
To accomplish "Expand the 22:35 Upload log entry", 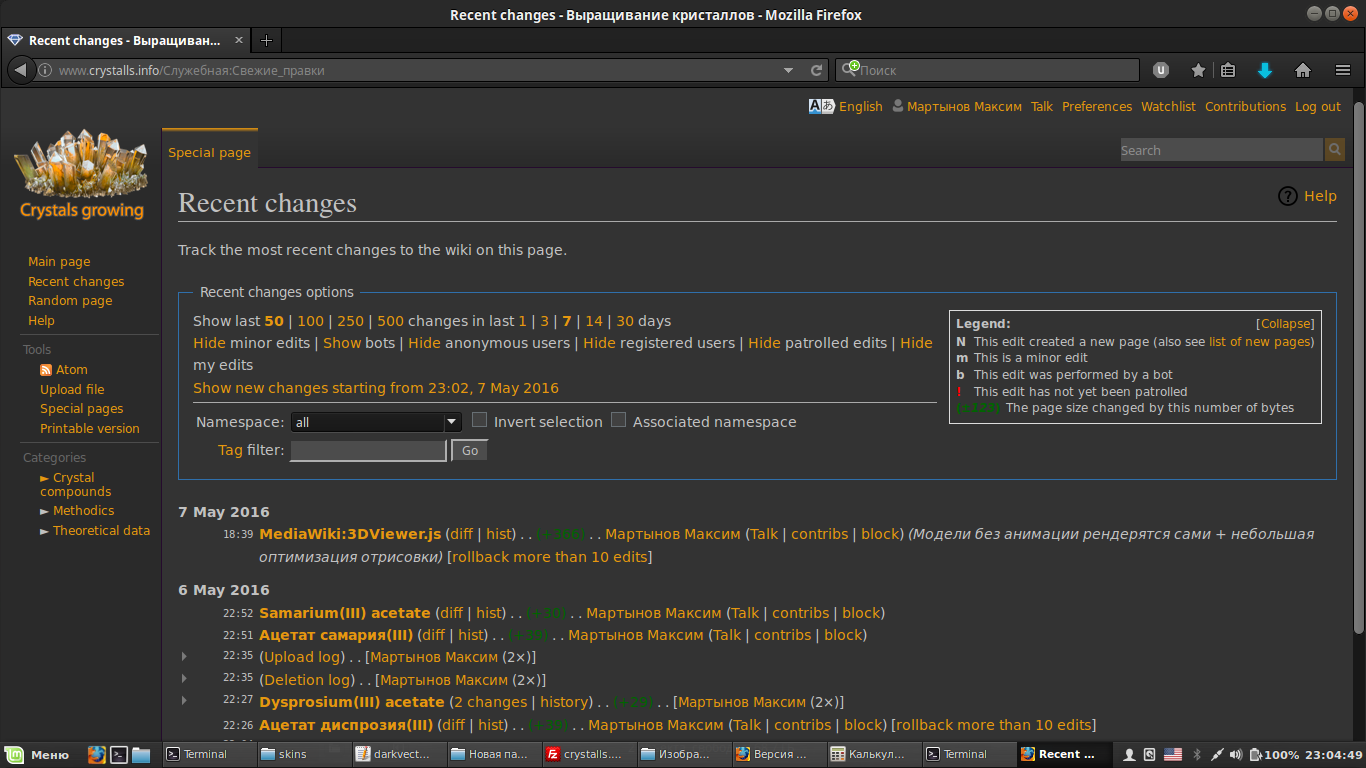I will click(x=184, y=656).
